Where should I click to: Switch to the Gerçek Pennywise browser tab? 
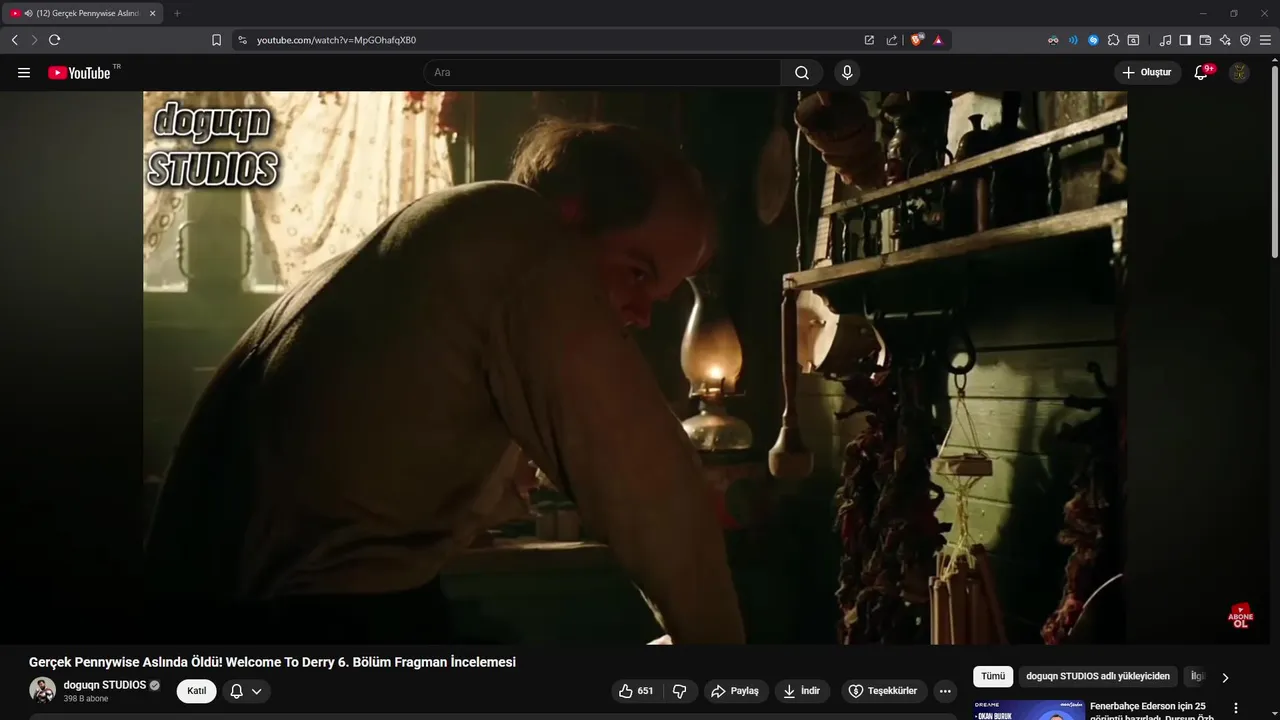pos(83,13)
